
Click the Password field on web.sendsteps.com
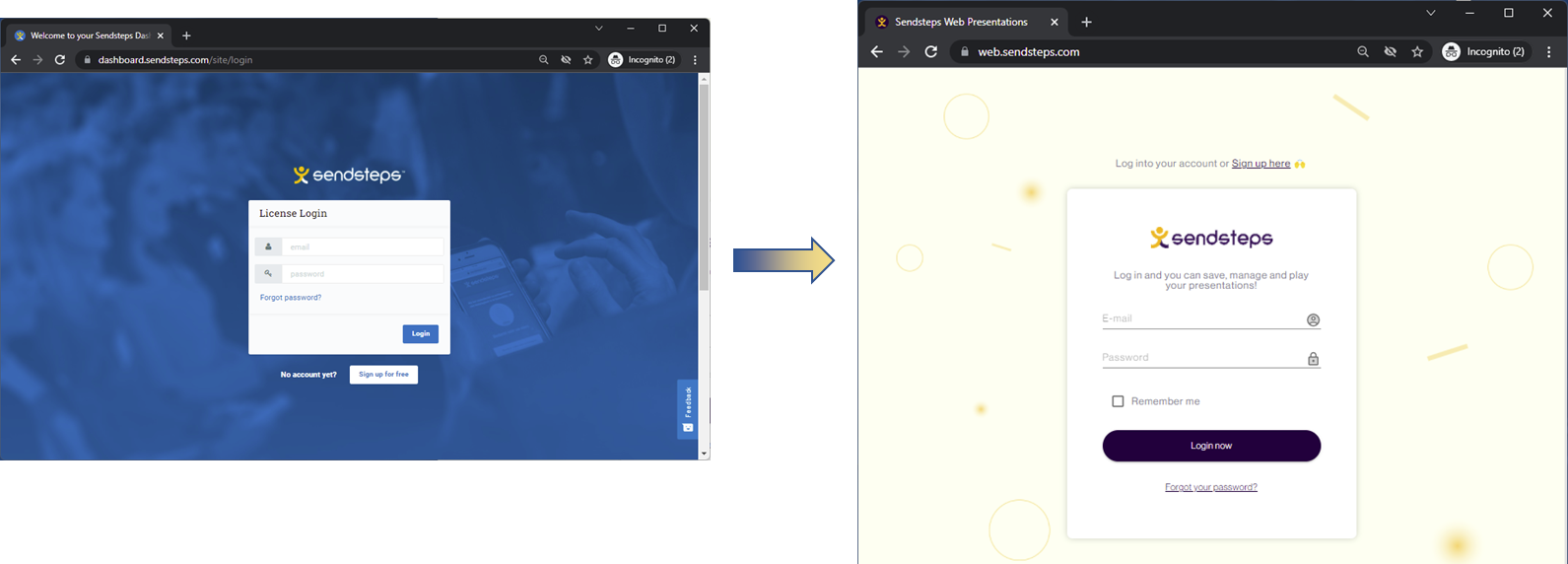(1211, 358)
